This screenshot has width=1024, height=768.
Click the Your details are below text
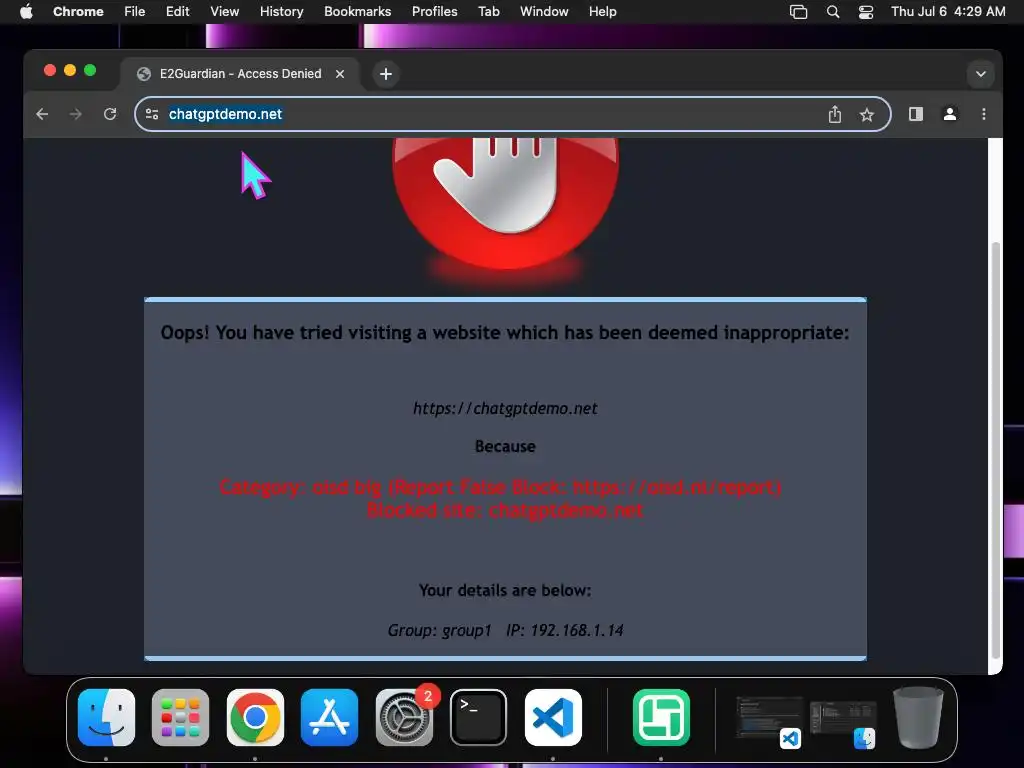click(505, 590)
